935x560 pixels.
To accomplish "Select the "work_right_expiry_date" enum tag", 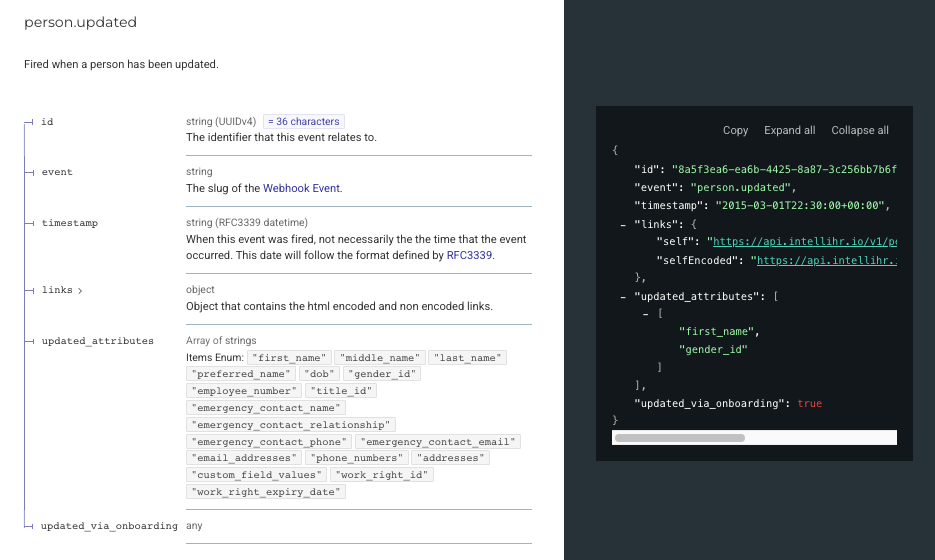I will pos(266,491).
